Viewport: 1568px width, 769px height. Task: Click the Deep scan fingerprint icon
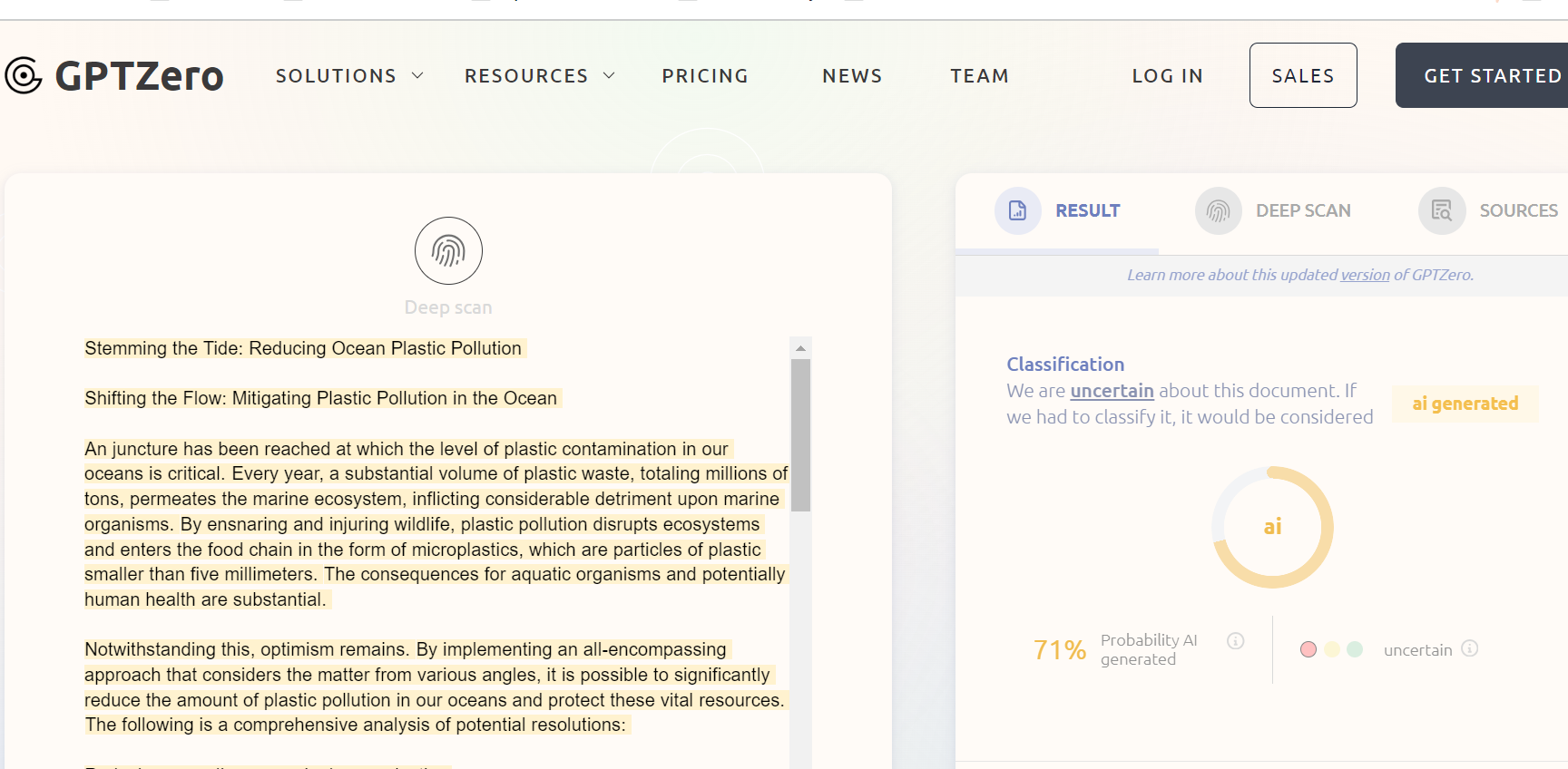click(448, 251)
